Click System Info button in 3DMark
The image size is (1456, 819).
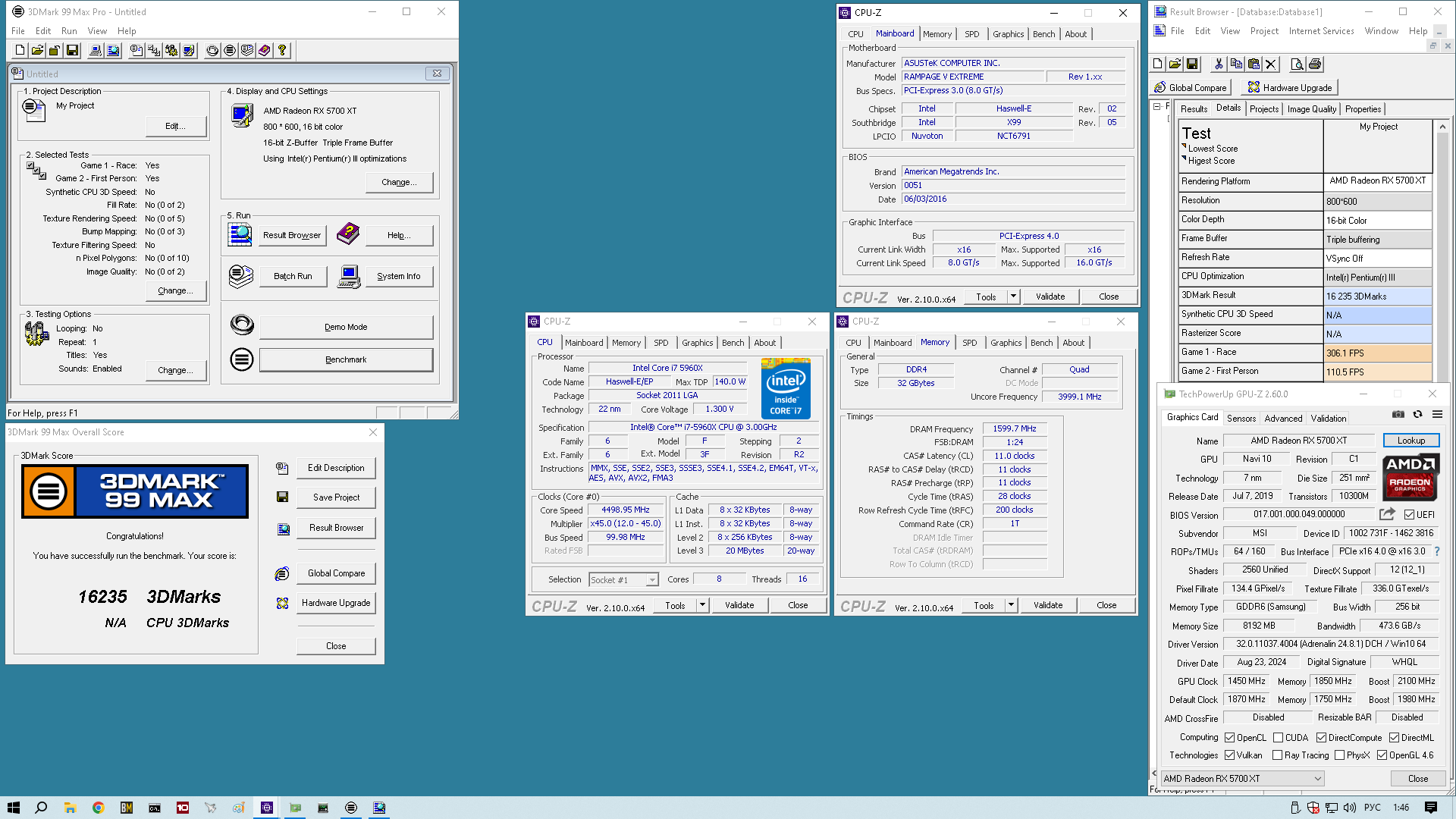coord(399,277)
